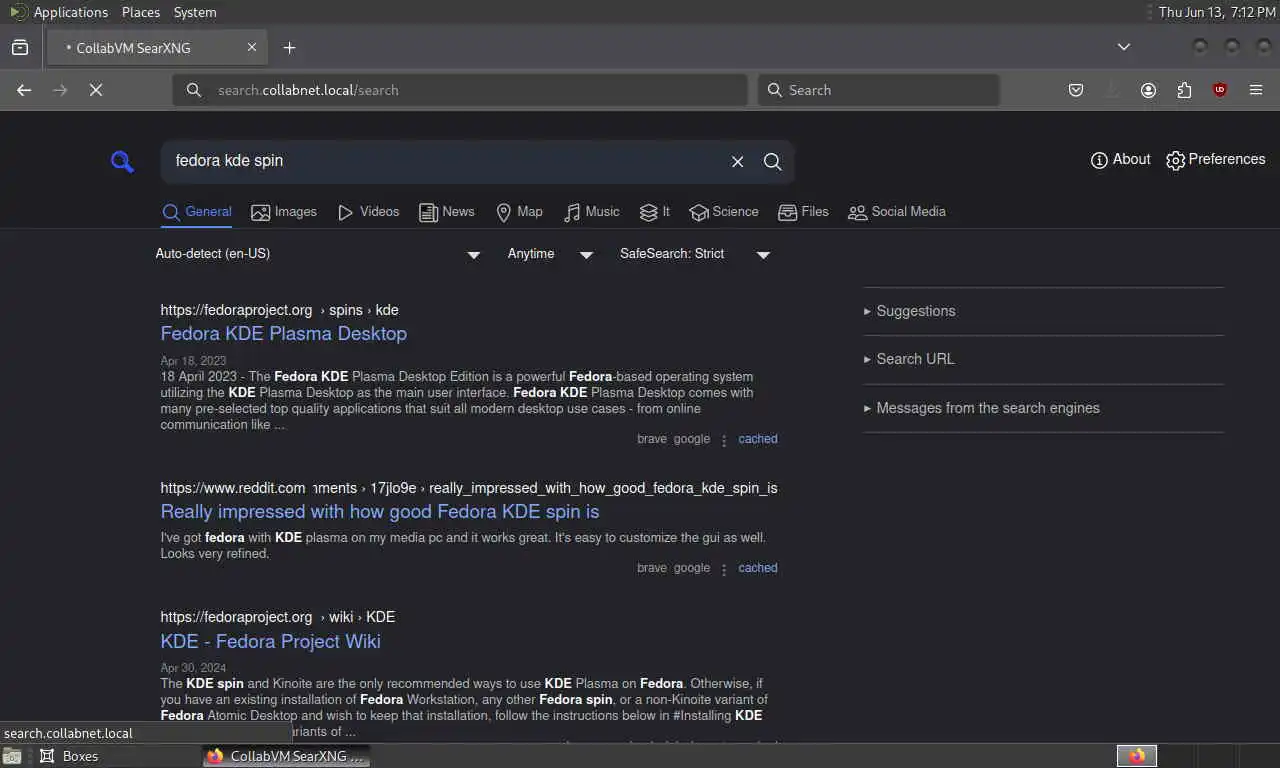
Task: Open the Auto-detect (en-US) language dropdown
Action: point(318,254)
